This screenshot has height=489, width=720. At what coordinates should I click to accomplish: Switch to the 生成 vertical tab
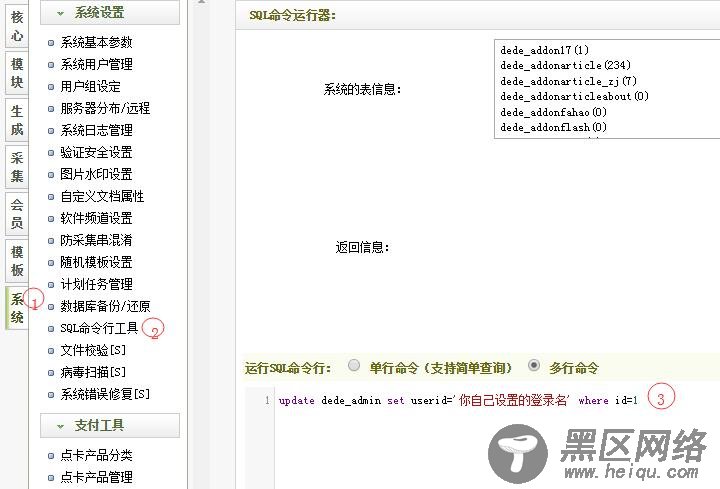tap(17, 120)
